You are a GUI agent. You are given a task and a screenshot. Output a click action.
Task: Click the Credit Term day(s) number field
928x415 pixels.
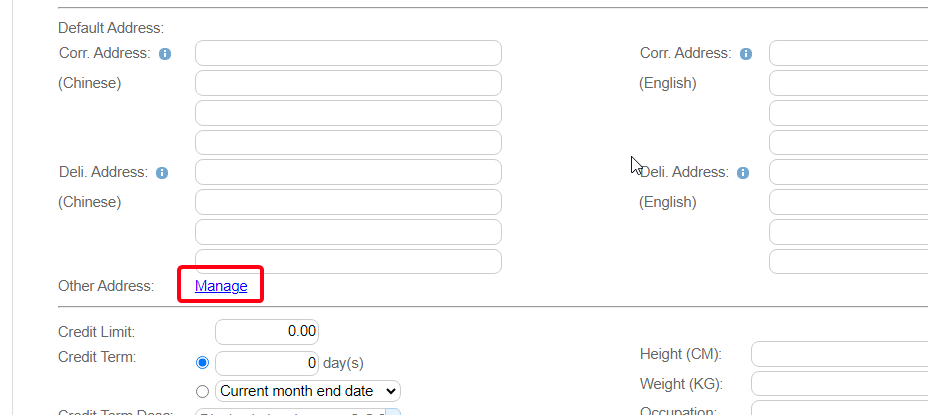tap(267, 362)
